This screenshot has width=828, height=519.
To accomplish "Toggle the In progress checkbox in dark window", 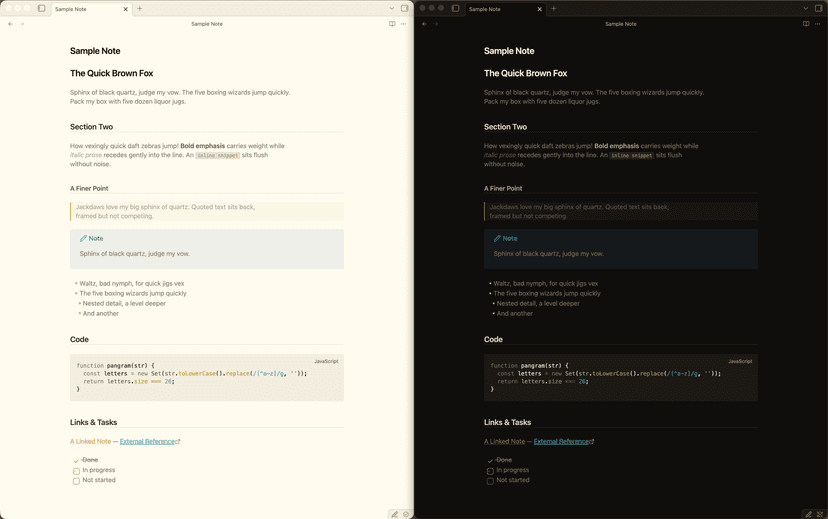I will (490, 470).
